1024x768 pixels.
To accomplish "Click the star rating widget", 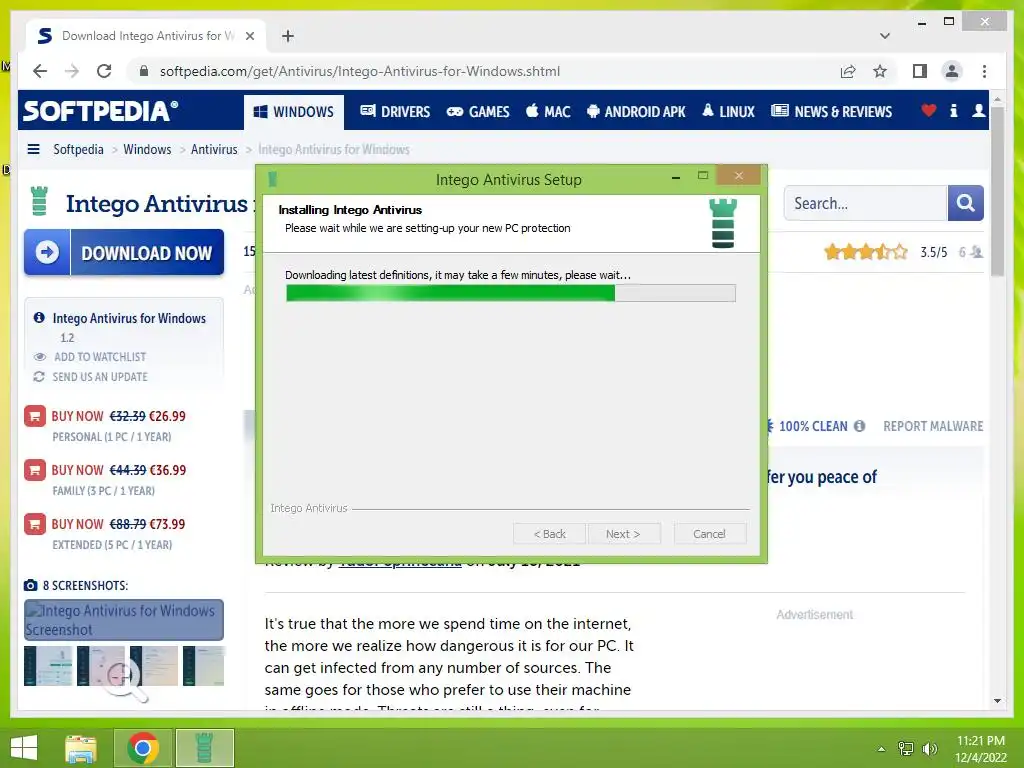I will point(865,251).
